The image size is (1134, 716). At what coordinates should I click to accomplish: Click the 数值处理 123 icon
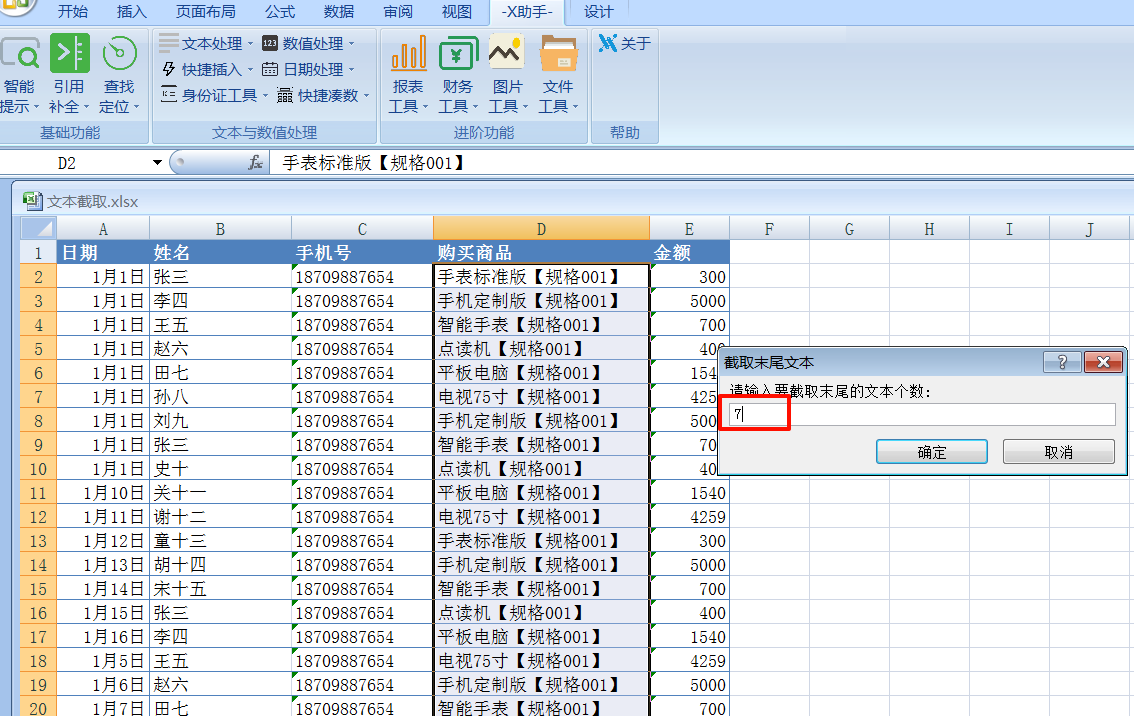(270, 43)
